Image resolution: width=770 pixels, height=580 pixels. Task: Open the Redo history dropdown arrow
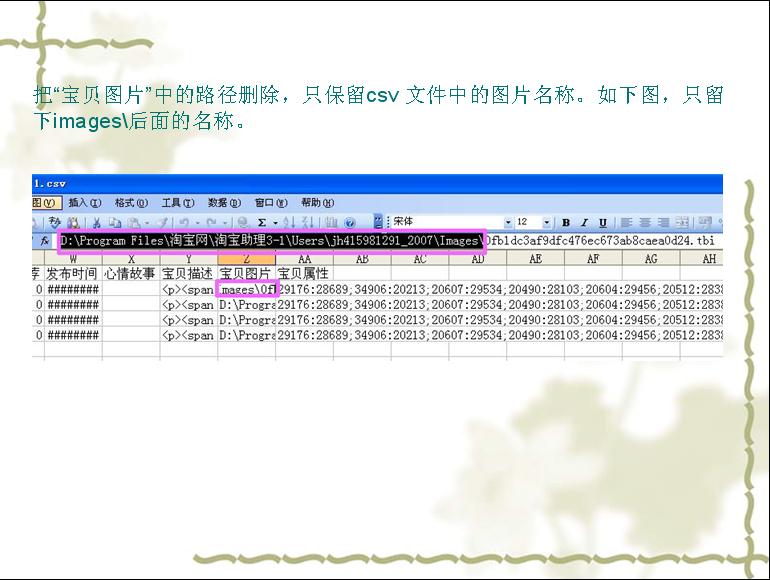tap(224, 223)
